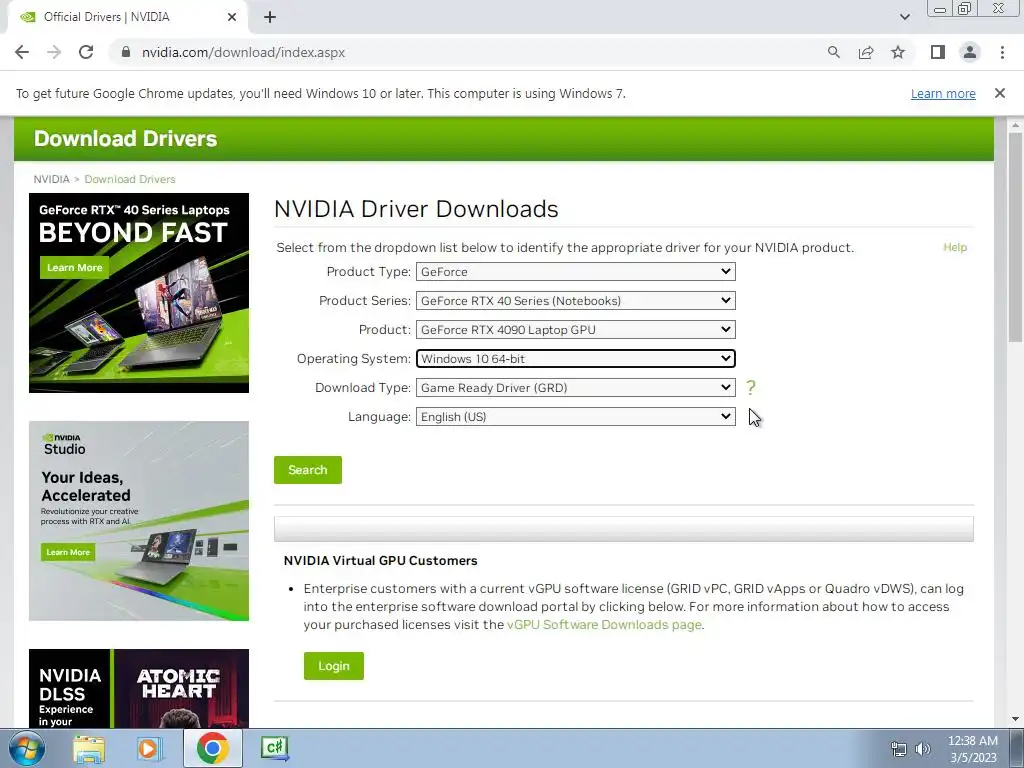Viewport: 1024px width, 768px height.
Task: Click the share page icon
Action: pyautogui.click(x=866, y=52)
